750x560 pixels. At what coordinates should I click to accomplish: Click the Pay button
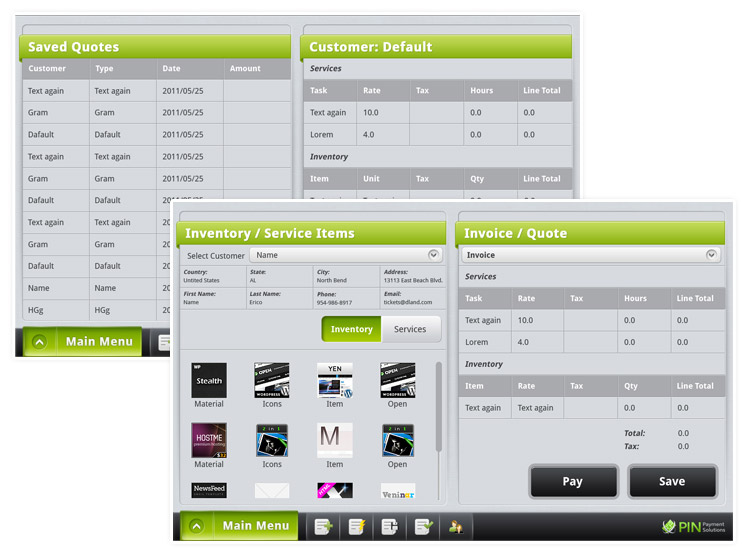click(573, 481)
